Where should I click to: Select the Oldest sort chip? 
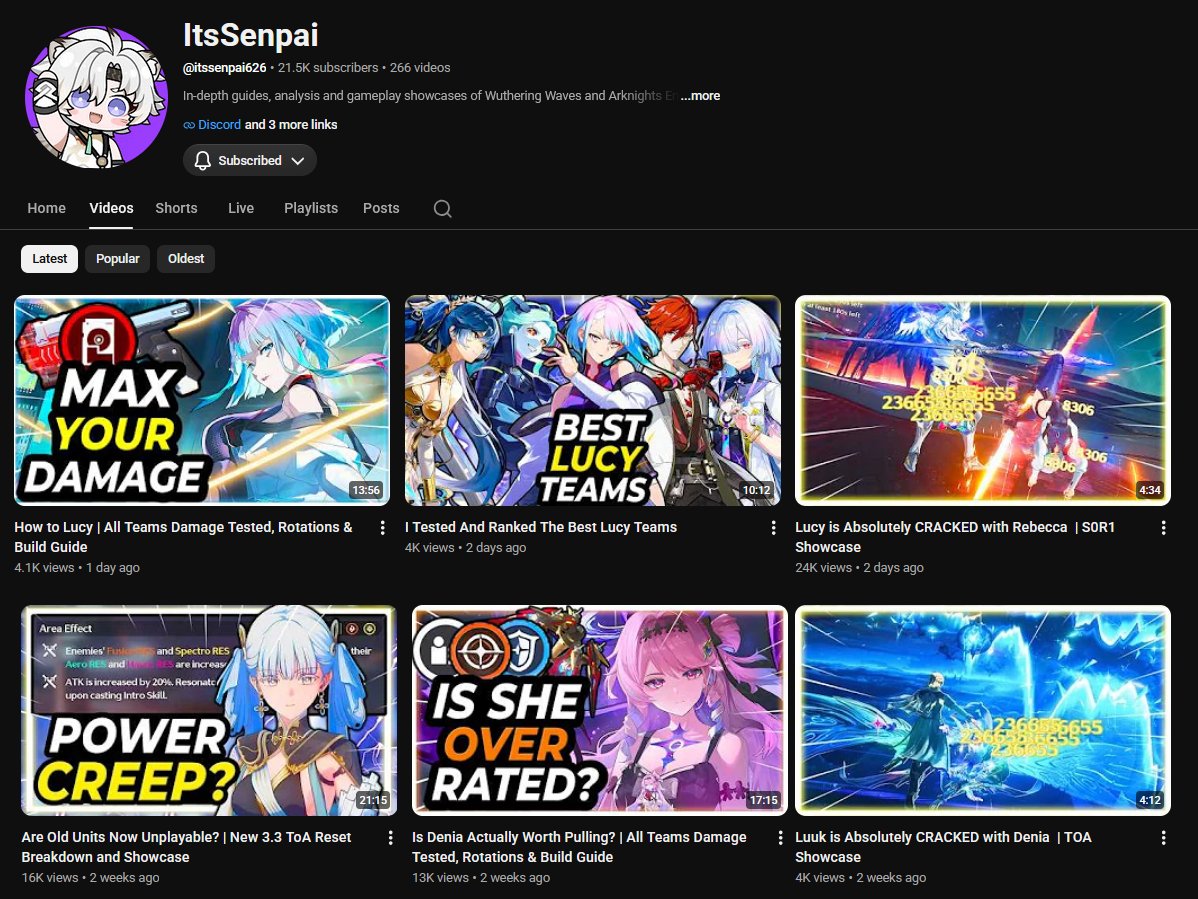coord(186,259)
